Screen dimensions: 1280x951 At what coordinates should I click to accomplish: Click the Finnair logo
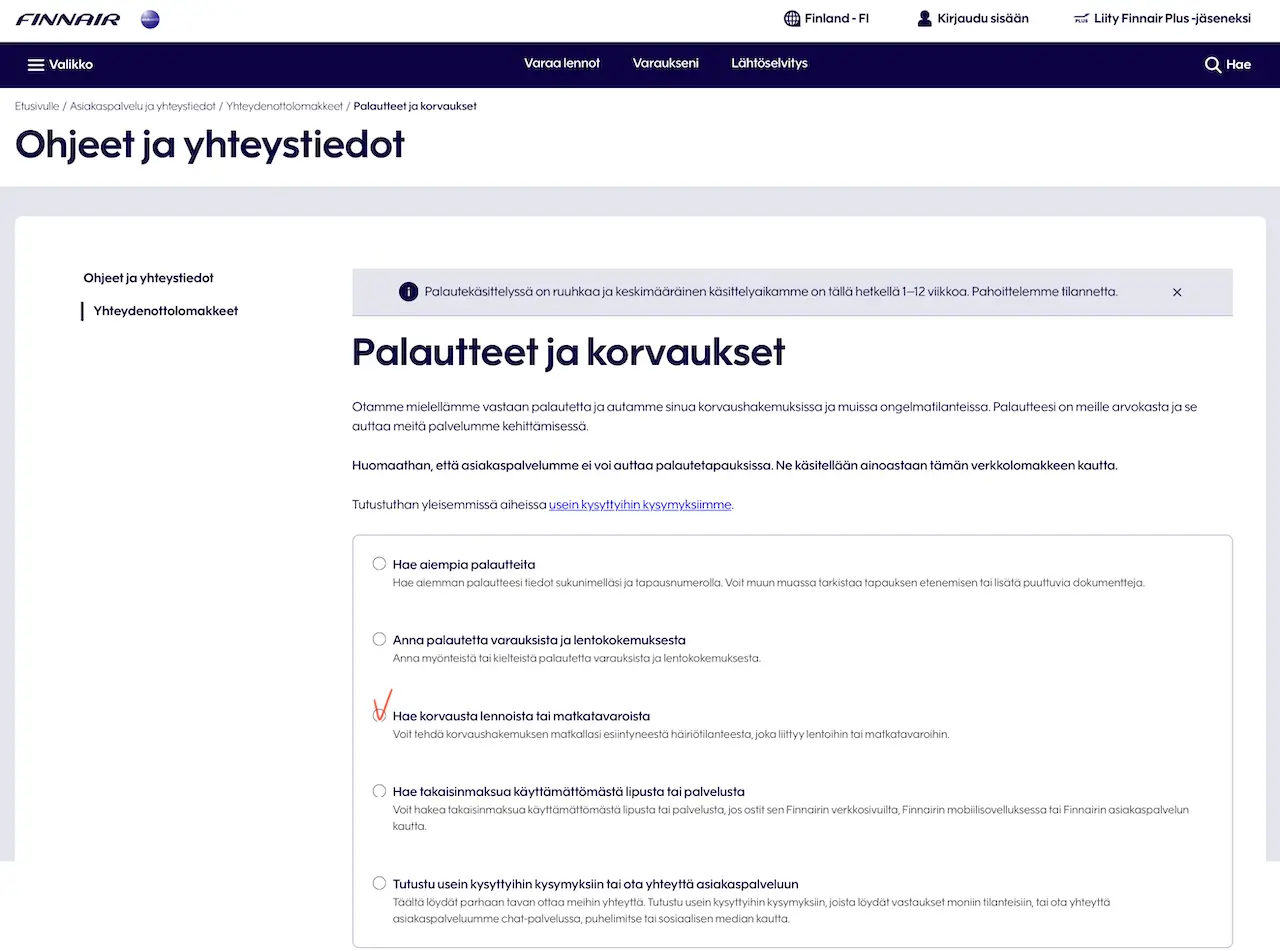pyautogui.click(x=68, y=19)
